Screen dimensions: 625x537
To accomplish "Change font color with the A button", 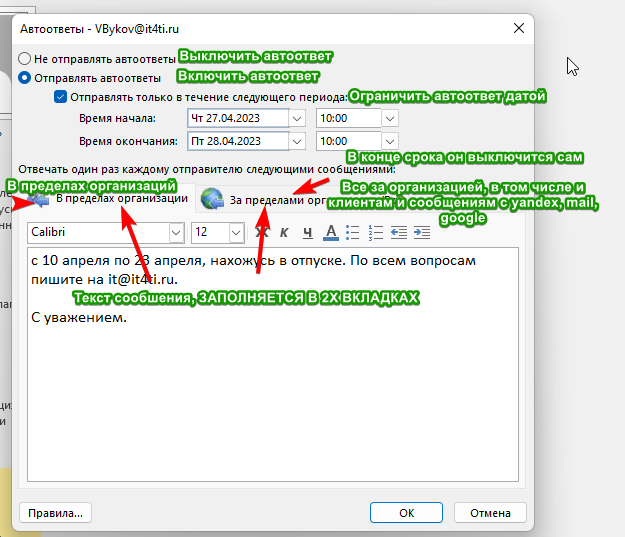I will (330, 233).
